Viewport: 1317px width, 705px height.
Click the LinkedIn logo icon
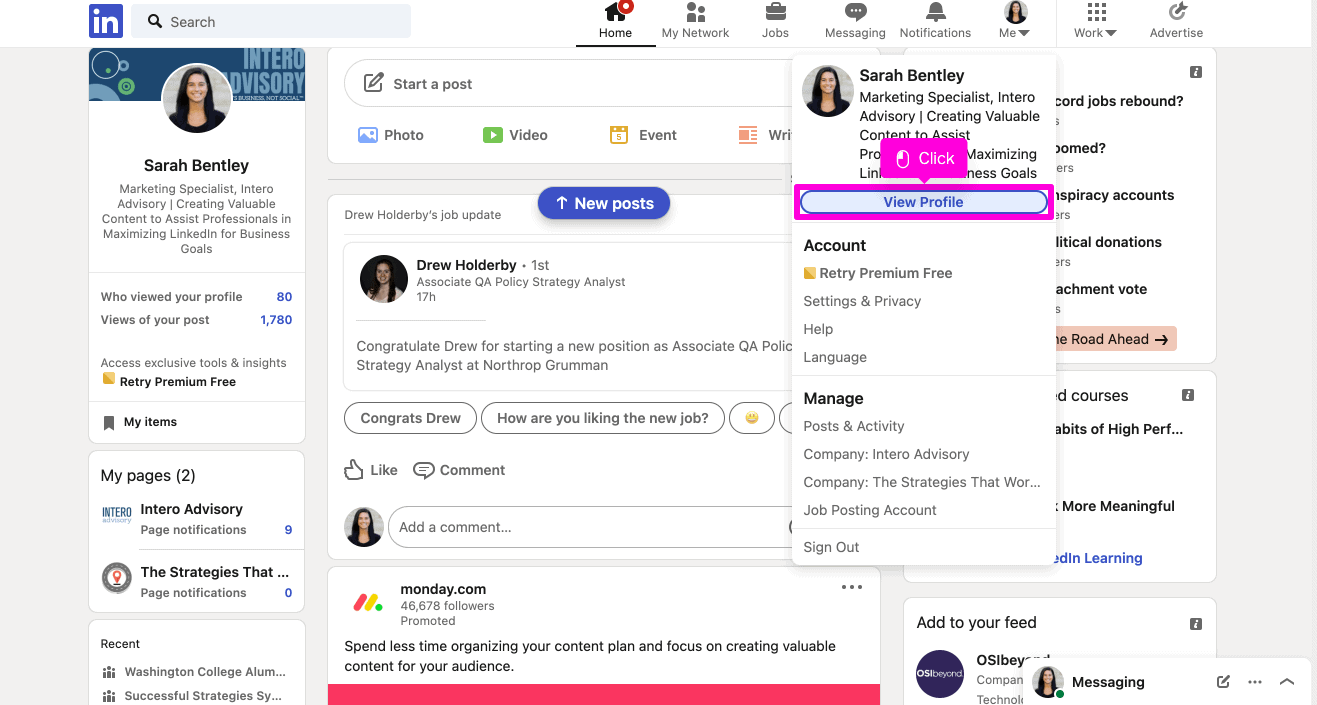[105, 21]
